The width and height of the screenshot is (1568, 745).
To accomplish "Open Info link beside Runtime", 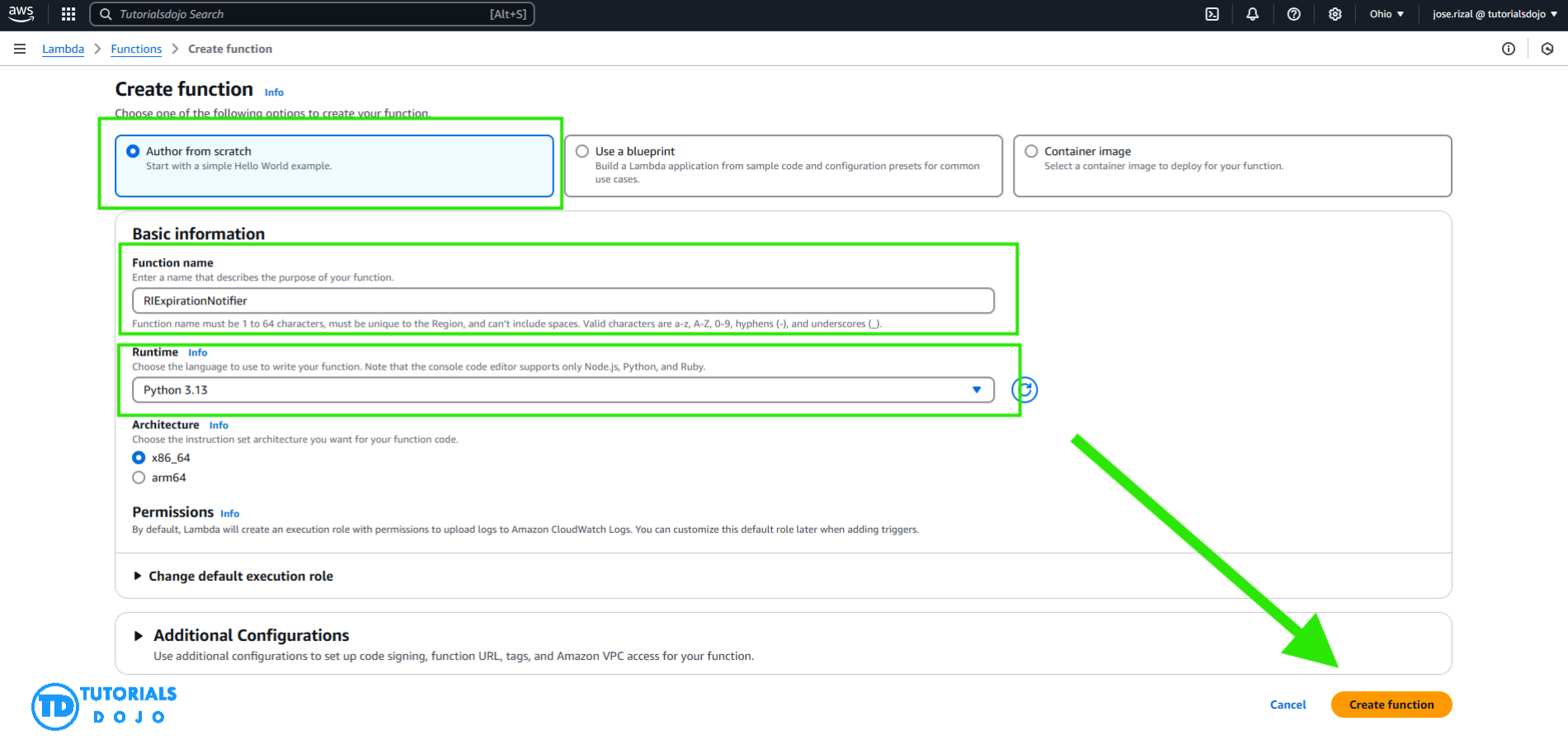I will (198, 352).
